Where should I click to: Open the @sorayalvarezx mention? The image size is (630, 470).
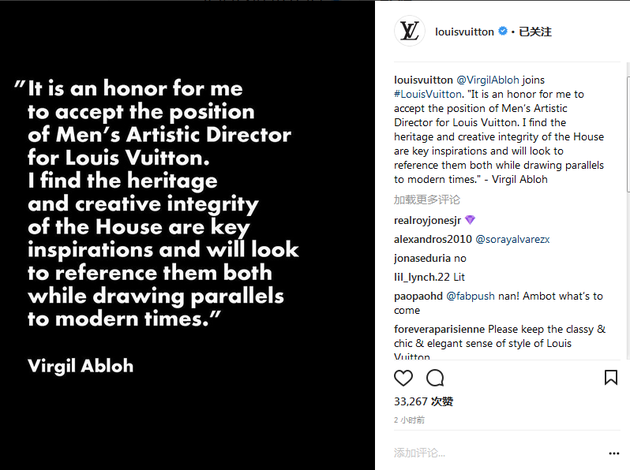pyautogui.click(x=512, y=239)
